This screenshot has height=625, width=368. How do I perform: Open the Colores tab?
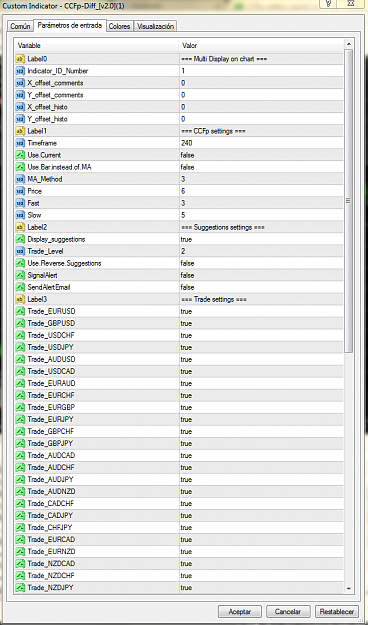point(120,26)
